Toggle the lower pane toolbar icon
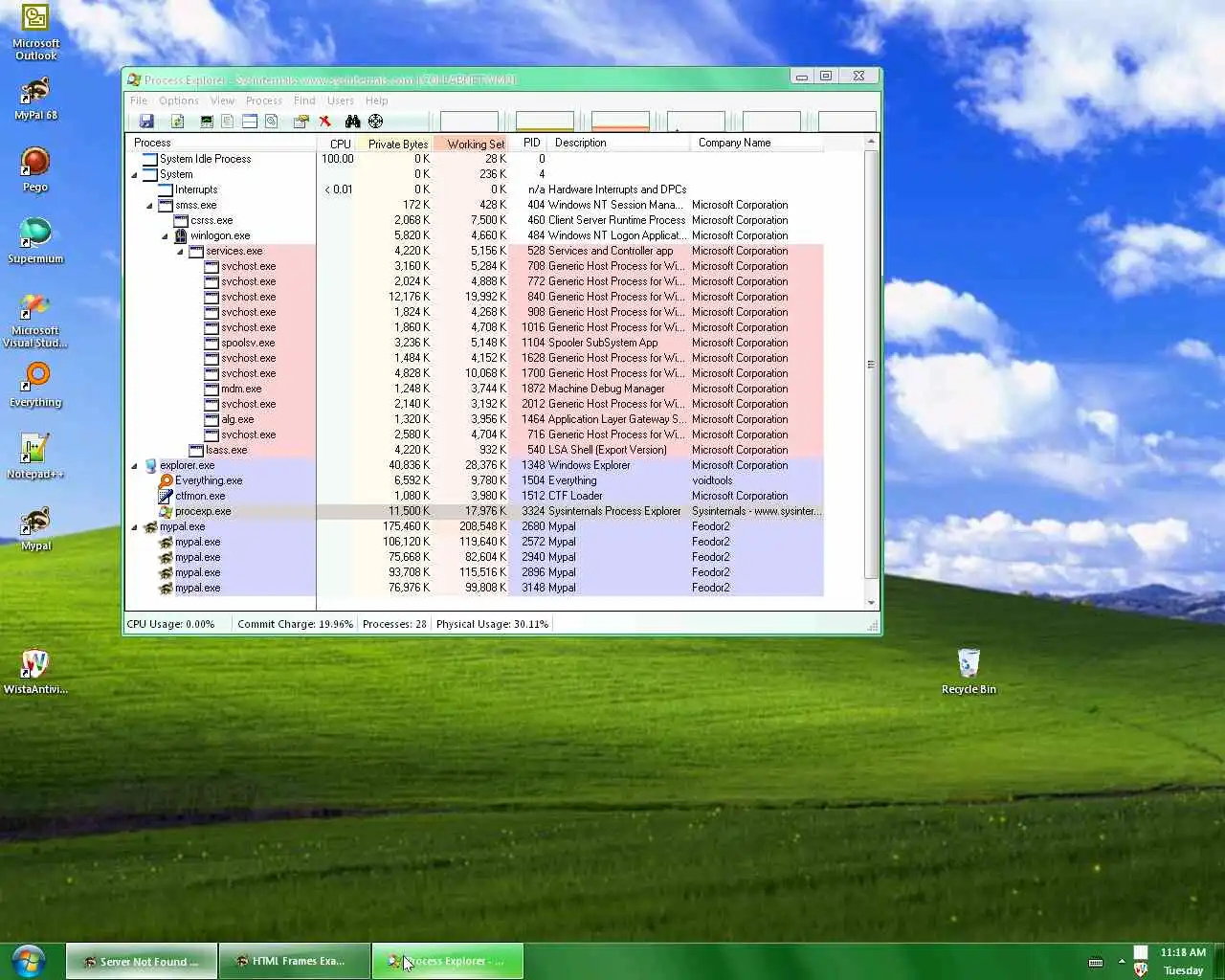 (249, 122)
